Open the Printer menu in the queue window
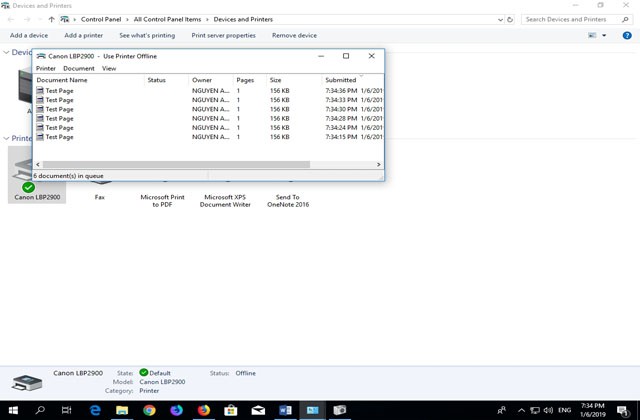 click(46, 68)
